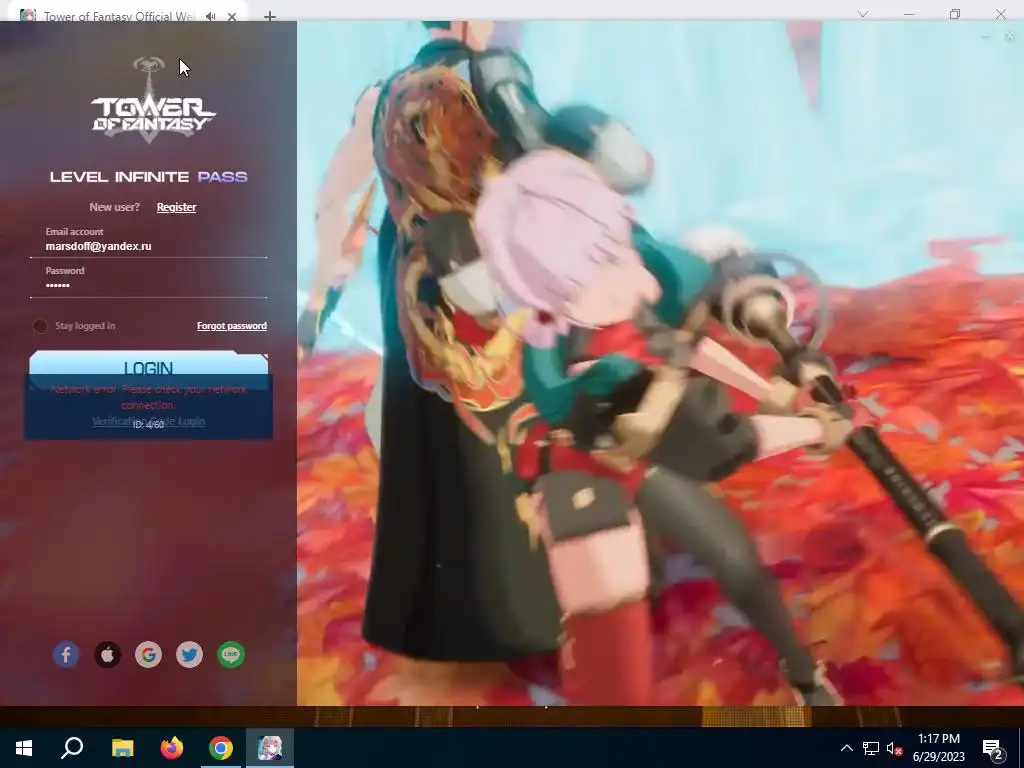Sign in with the Google icon
The width and height of the screenshot is (1024, 768).
point(149,654)
